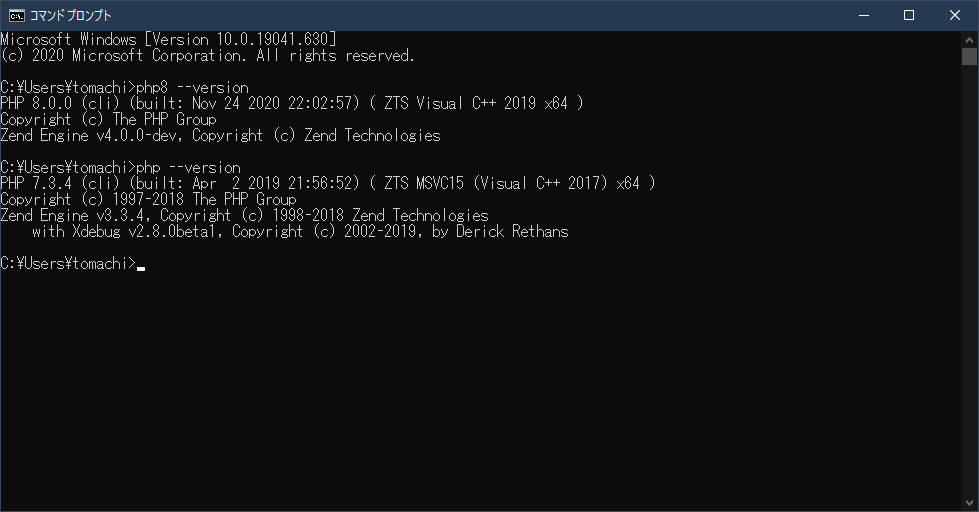Click the 'Copyright (c) 1997-2018 The PHP Group' line

click(148, 199)
